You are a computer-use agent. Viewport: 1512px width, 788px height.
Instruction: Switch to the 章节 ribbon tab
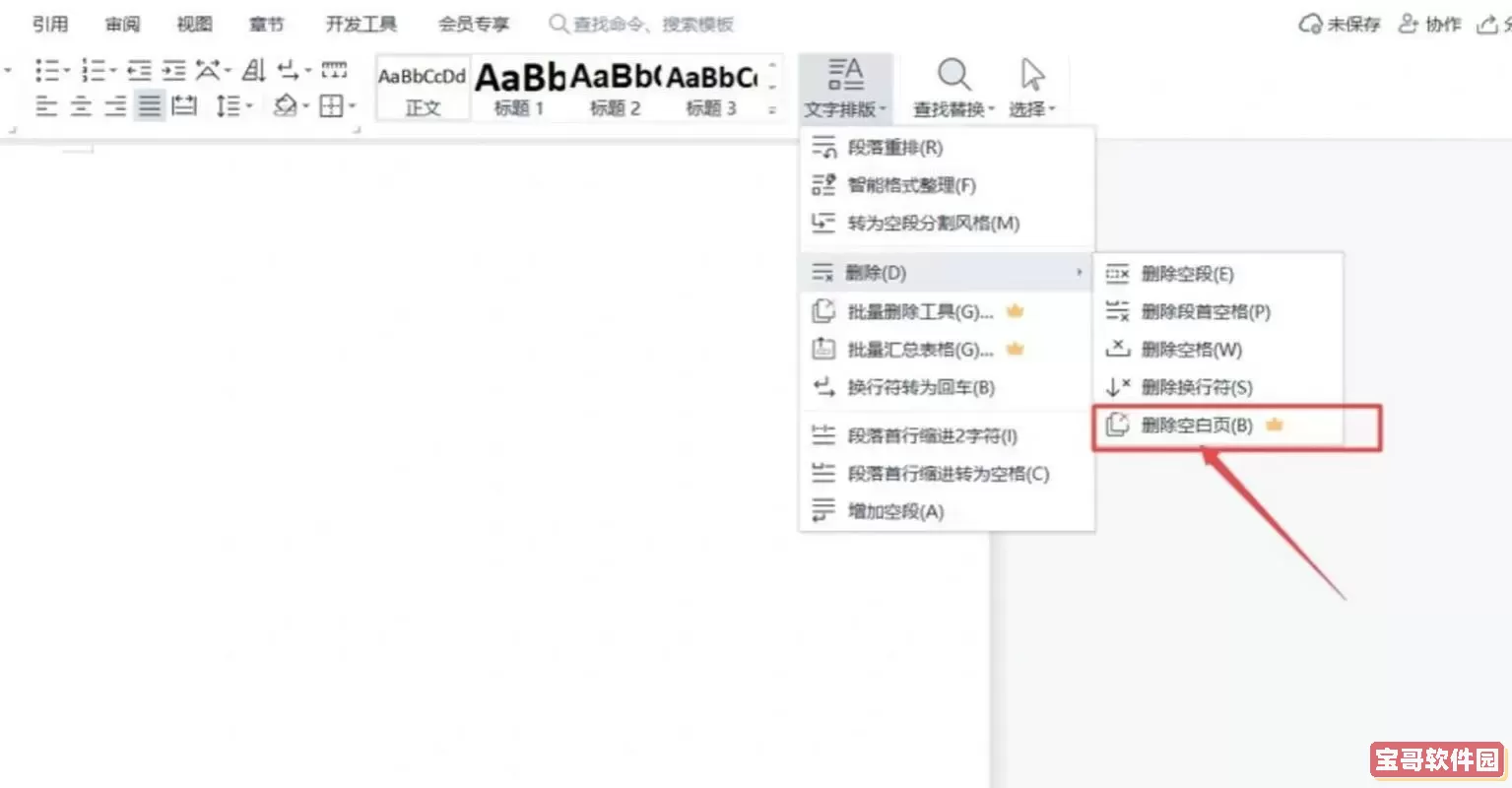(x=266, y=24)
